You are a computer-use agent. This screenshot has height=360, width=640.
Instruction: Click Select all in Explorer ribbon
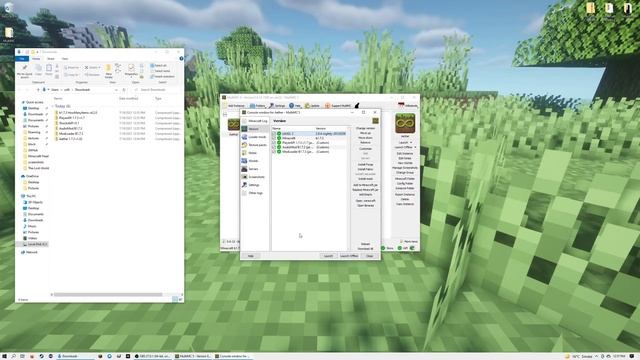point(158,66)
